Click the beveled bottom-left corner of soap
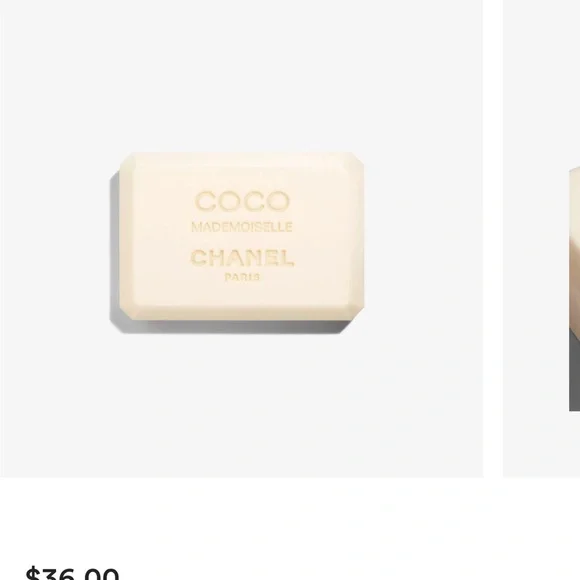 click(x=128, y=311)
